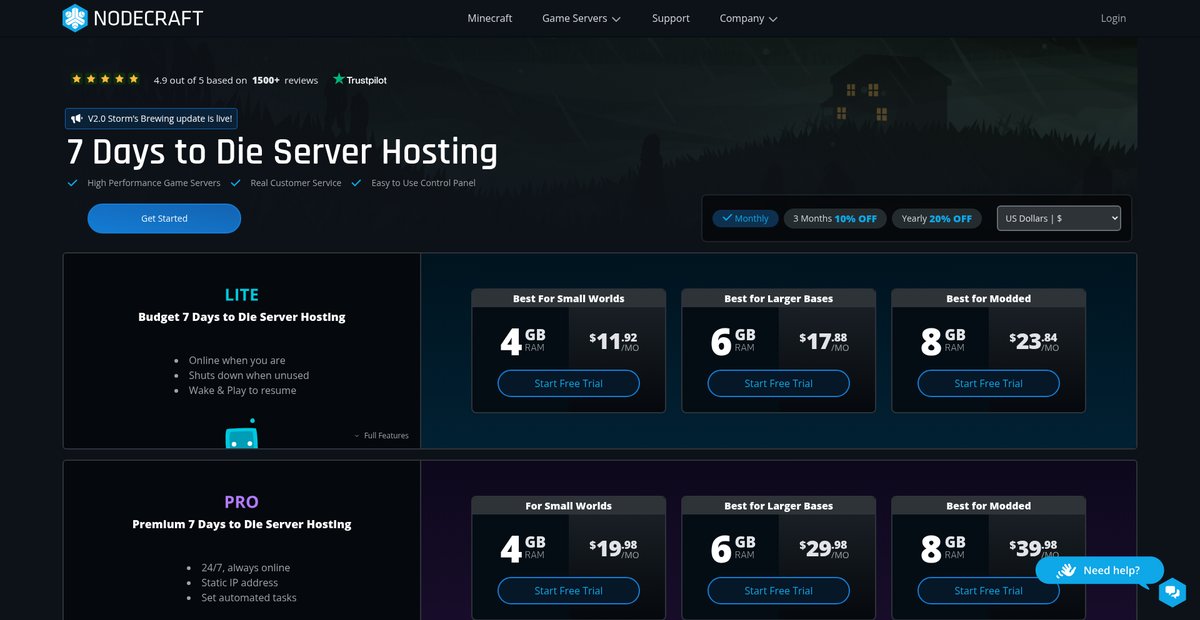Viewport: 1200px width, 620px height.
Task: Expand the Game Servers menu
Action: point(581,18)
